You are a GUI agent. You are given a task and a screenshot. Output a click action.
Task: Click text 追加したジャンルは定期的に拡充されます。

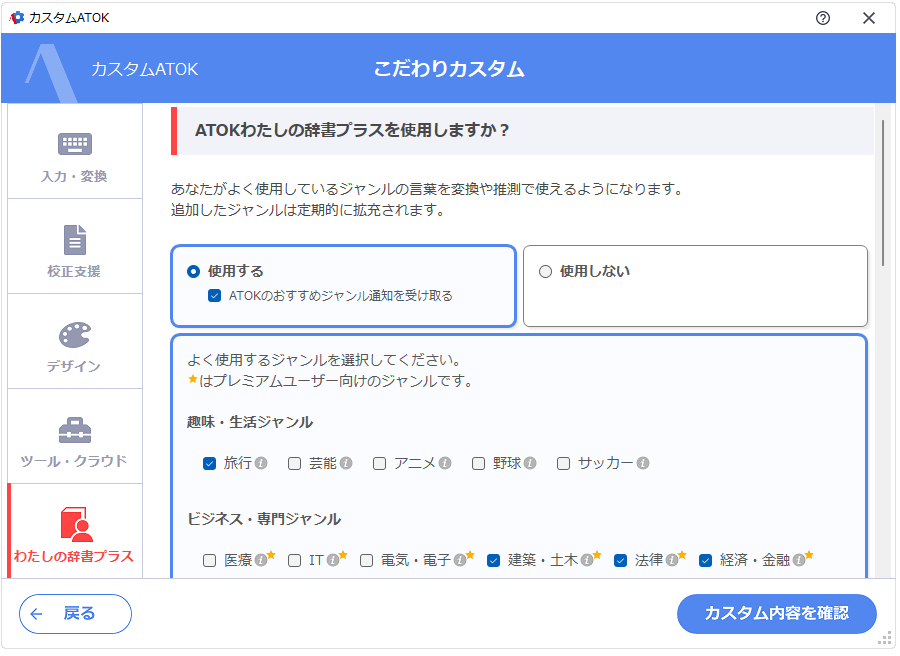click(x=309, y=210)
